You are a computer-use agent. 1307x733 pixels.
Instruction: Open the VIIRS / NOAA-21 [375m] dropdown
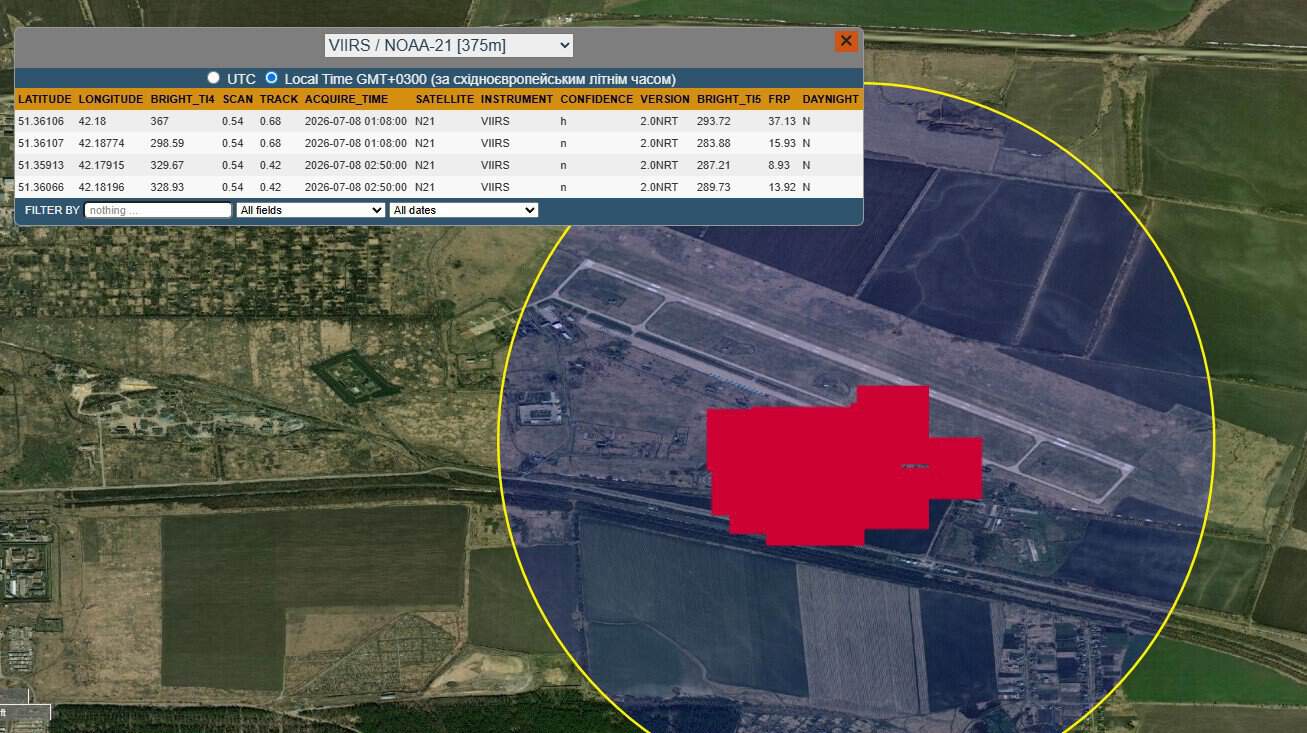tap(448, 45)
